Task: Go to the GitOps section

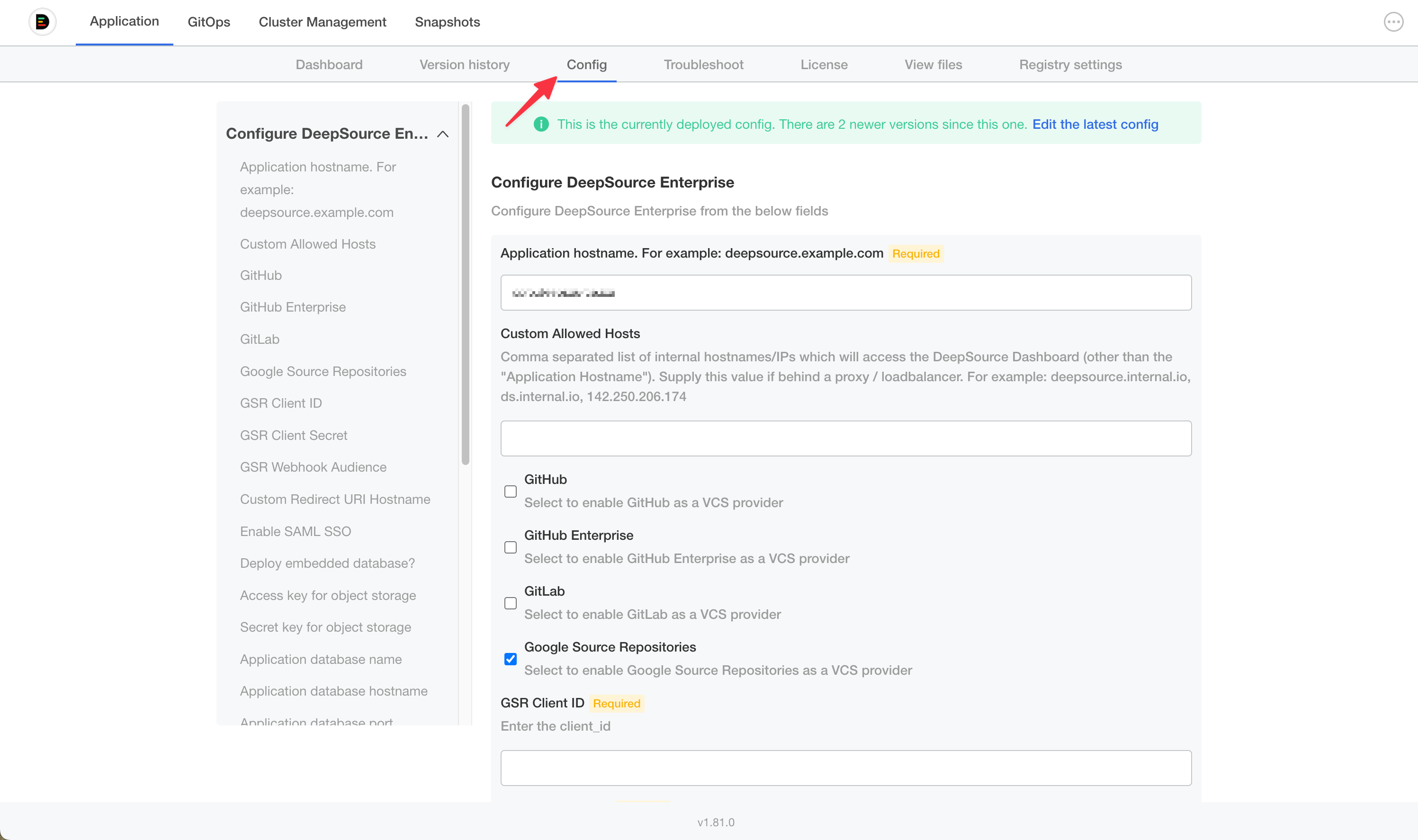Action: (208, 21)
